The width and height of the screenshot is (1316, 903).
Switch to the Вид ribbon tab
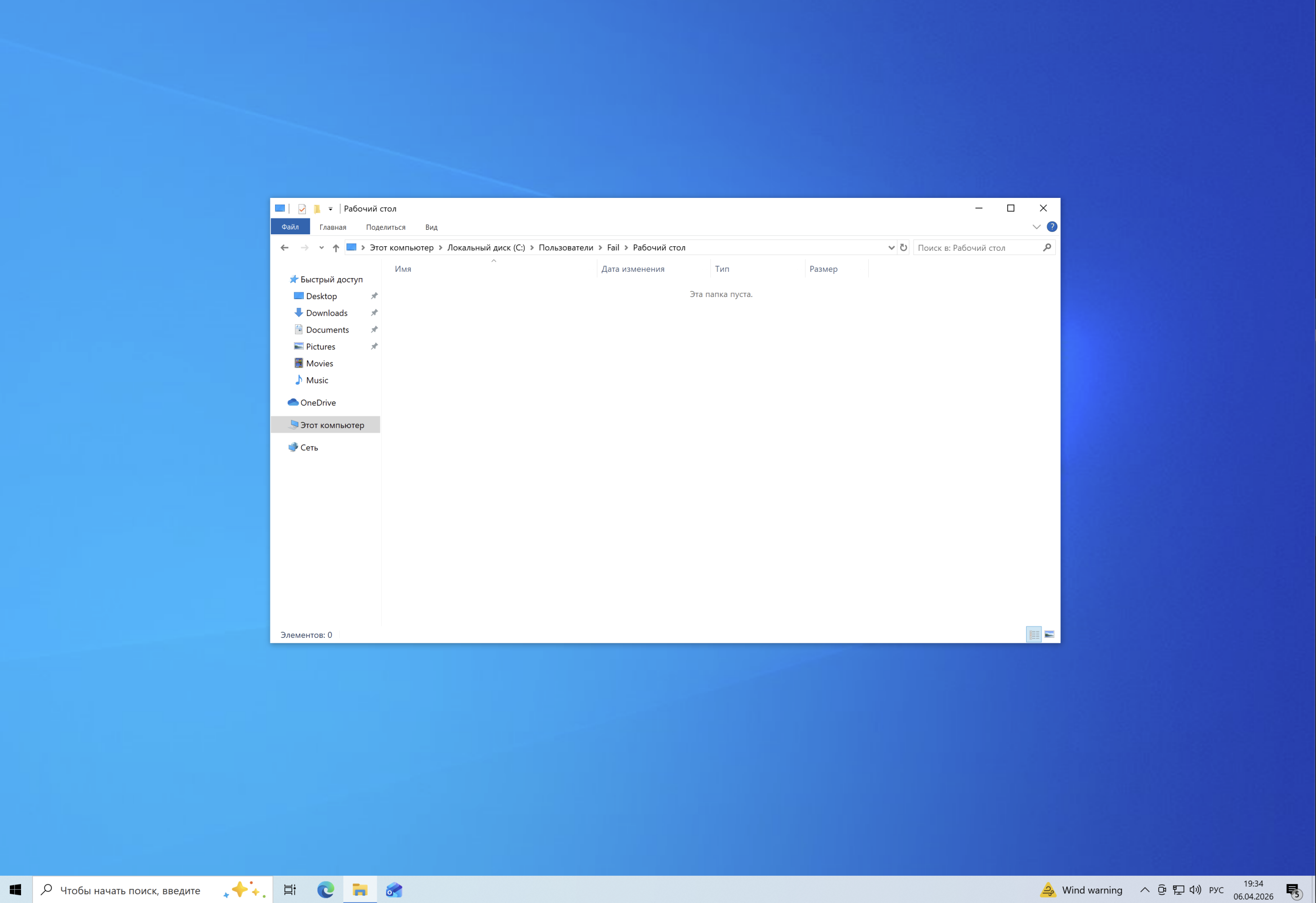coord(431,227)
